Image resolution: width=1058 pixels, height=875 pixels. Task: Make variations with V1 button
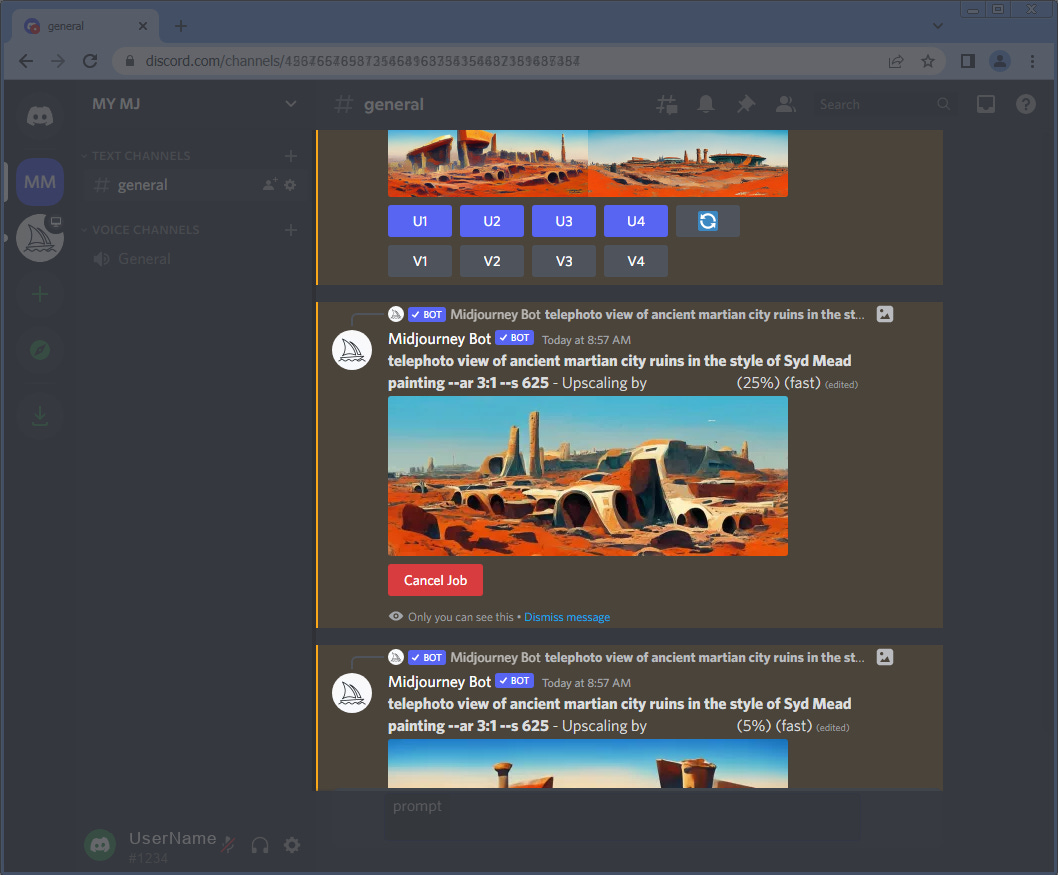420,261
